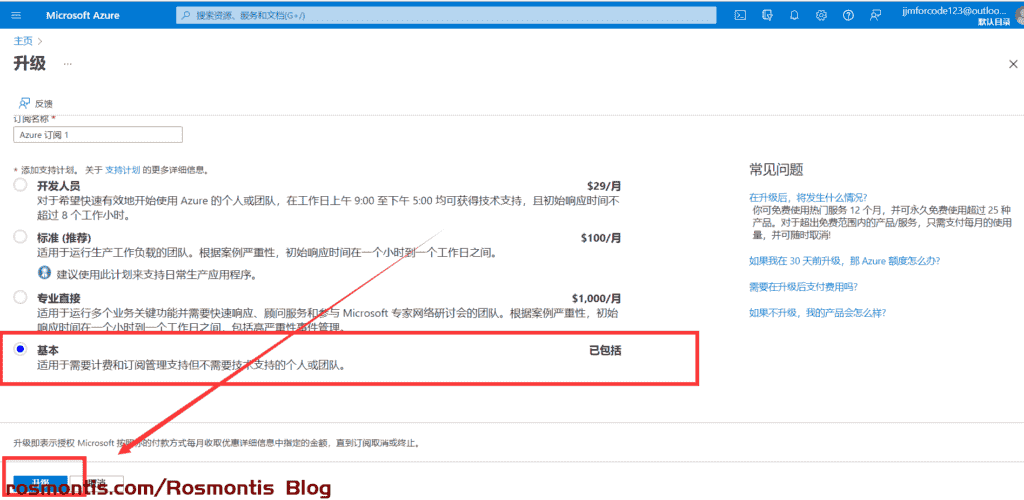Click the 已包括 label
The height and width of the screenshot is (500, 1024).
(x=605, y=351)
